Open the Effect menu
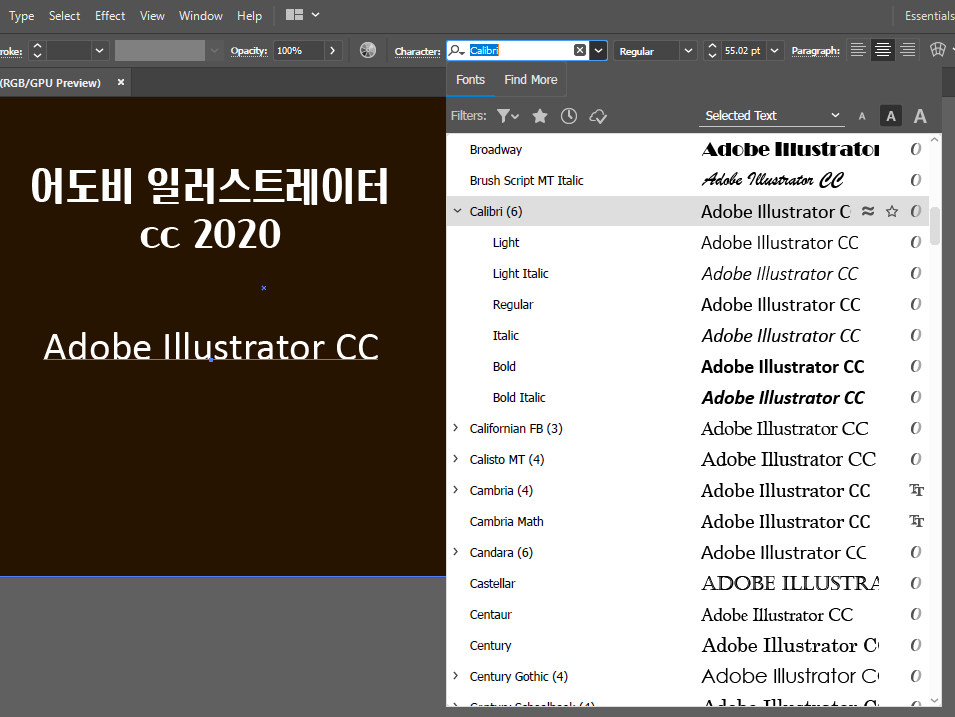 click(x=110, y=16)
